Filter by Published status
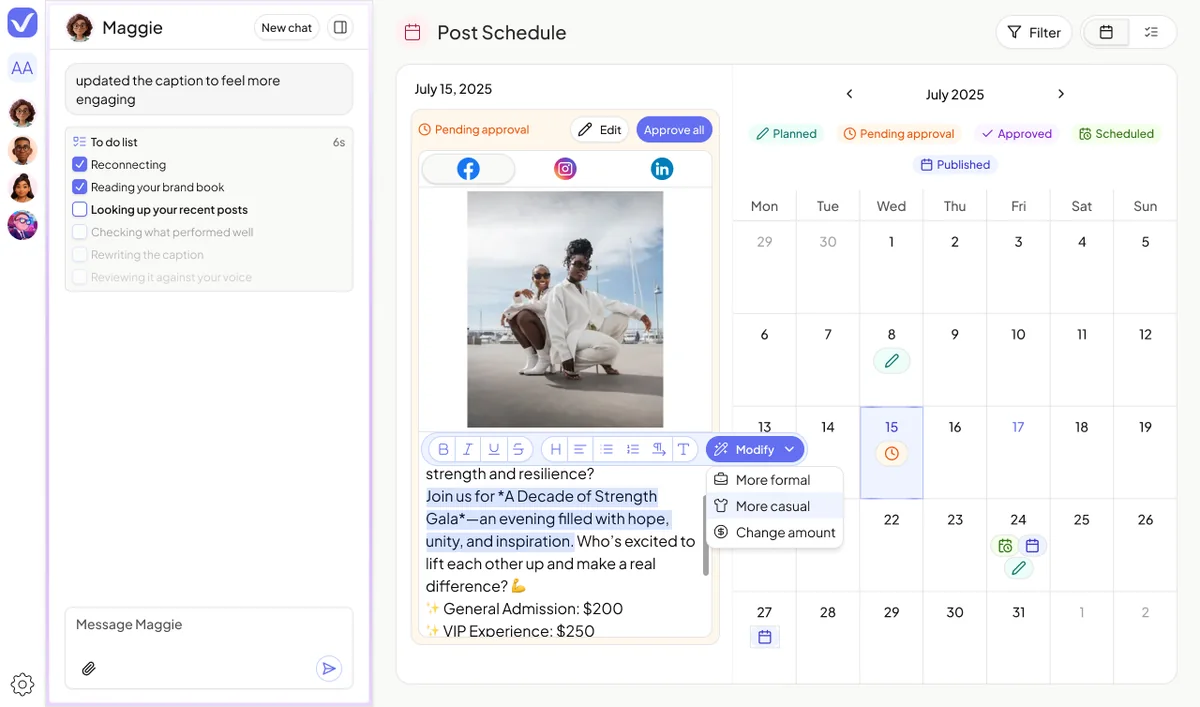1200x707 pixels. [955, 164]
